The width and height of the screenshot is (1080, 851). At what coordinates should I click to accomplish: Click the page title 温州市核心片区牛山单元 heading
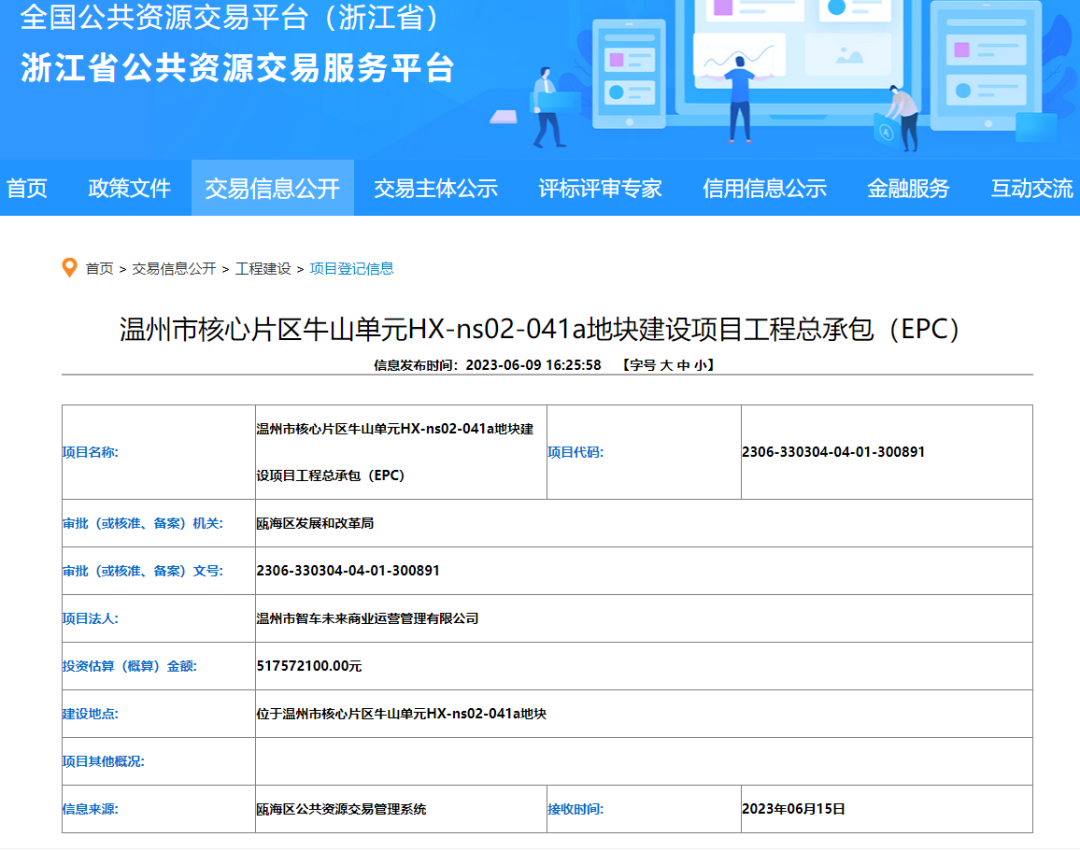[x=539, y=329]
